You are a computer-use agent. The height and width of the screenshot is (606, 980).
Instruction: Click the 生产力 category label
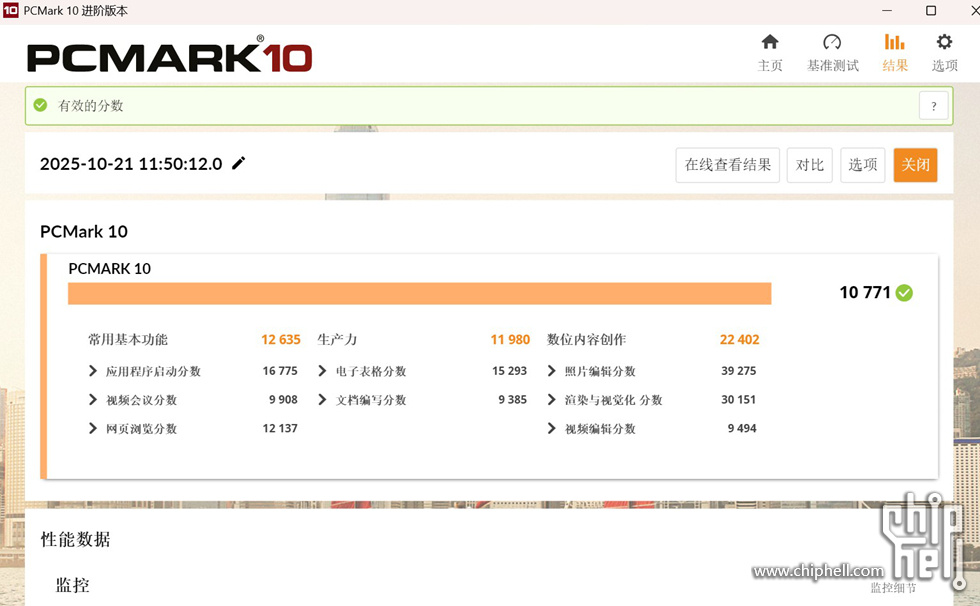tap(337, 339)
